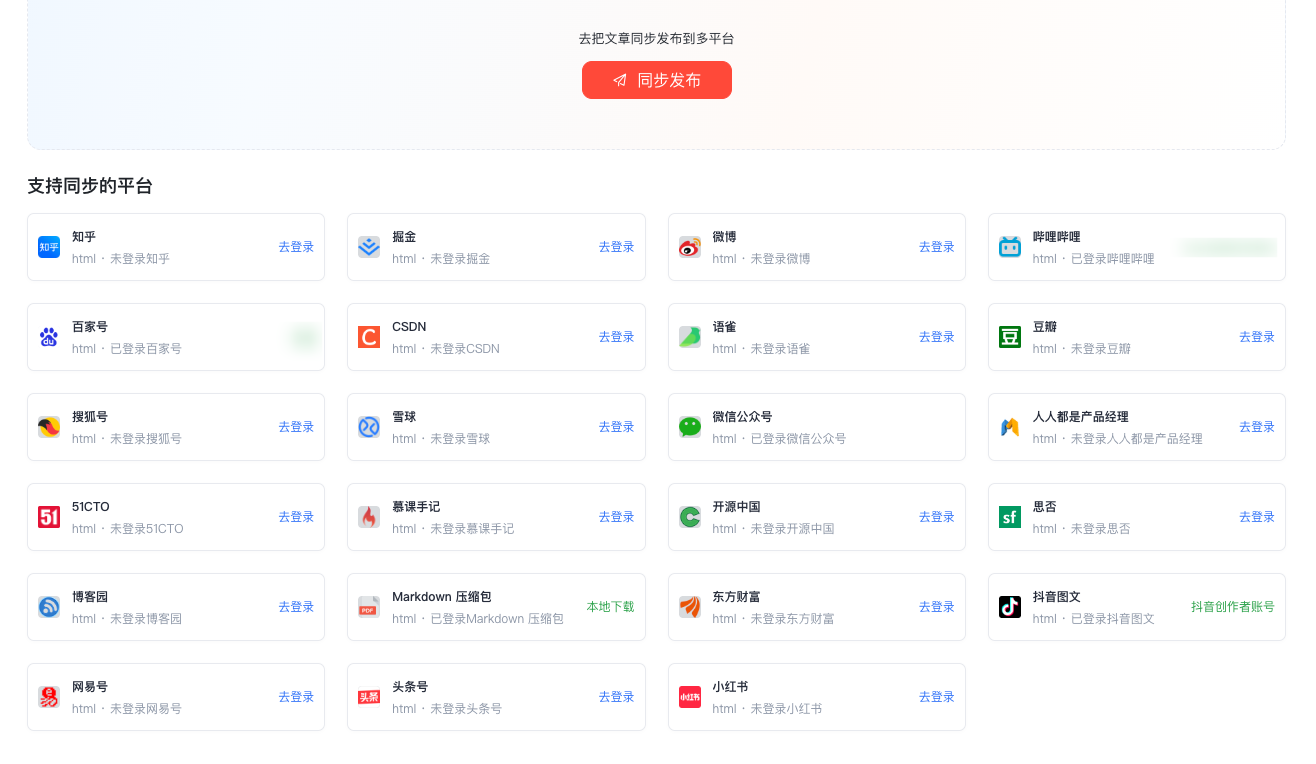Click 去登录 for 知乎
This screenshot has width=1316, height=764.
click(296, 247)
